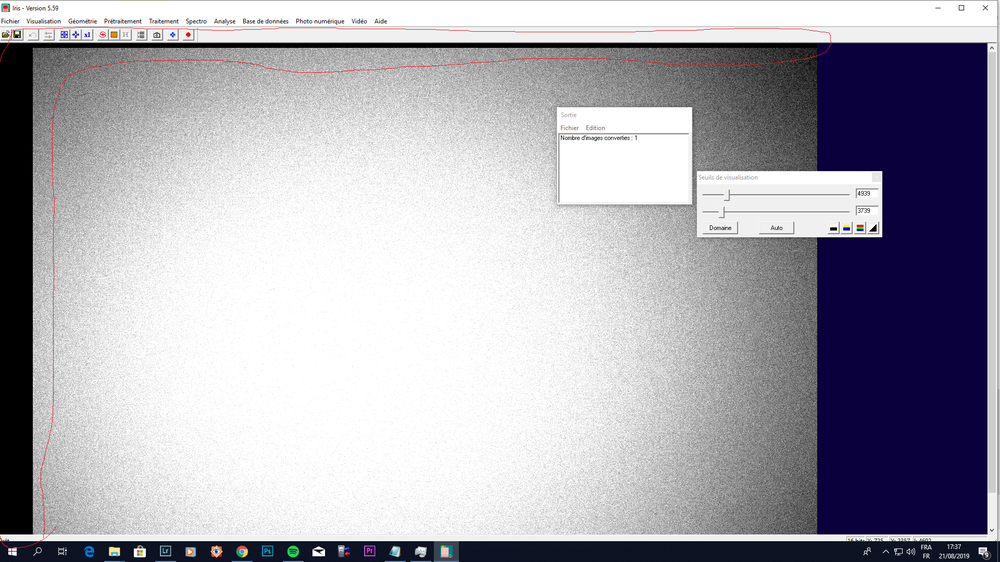
Task: Click the save floppy disk icon
Action: (17, 35)
